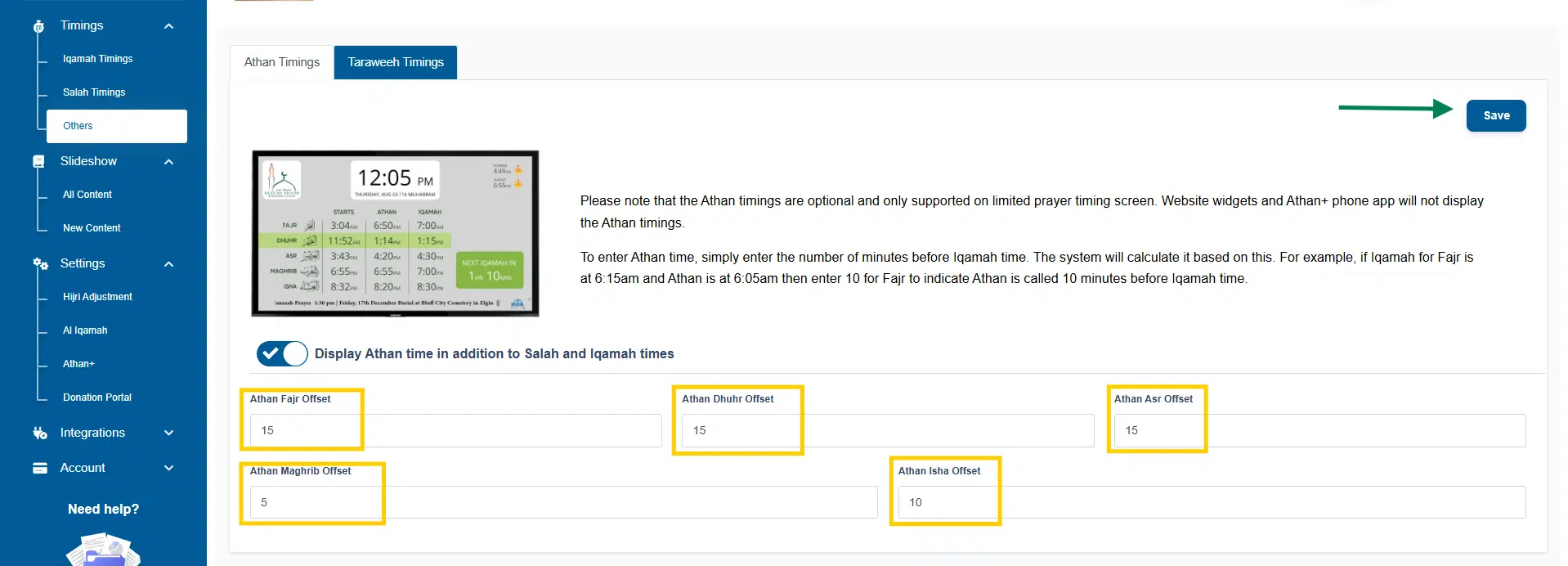The image size is (1568, 566).
Task: Collapse the Slideshow section chevron
Action: click(x=169, y=162)
